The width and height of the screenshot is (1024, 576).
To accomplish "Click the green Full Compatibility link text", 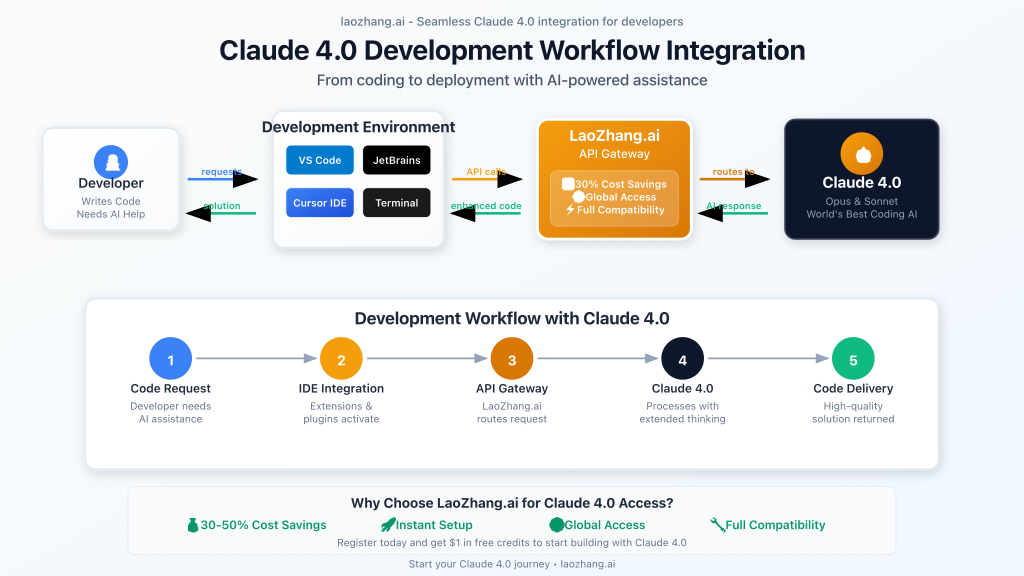I will pos(775,525).
